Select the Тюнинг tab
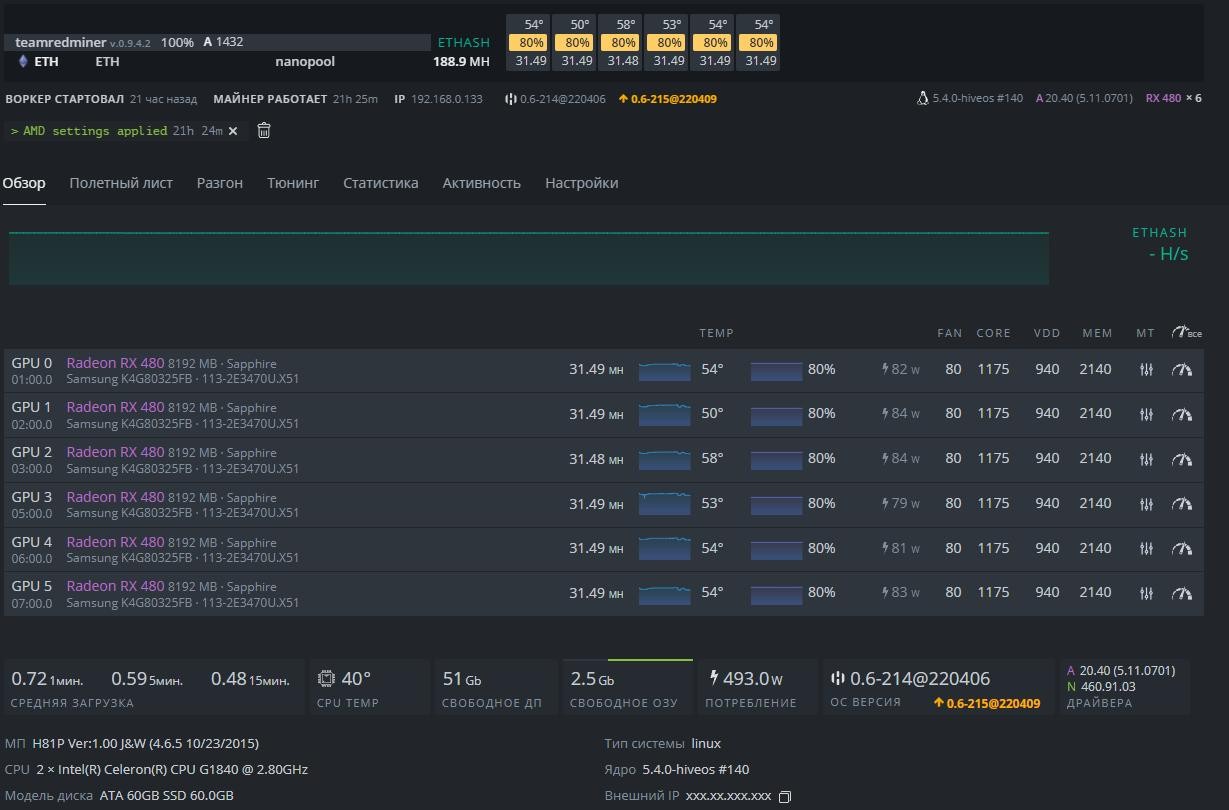Viewport: 1229px width, 810px height. coord(293,183)
